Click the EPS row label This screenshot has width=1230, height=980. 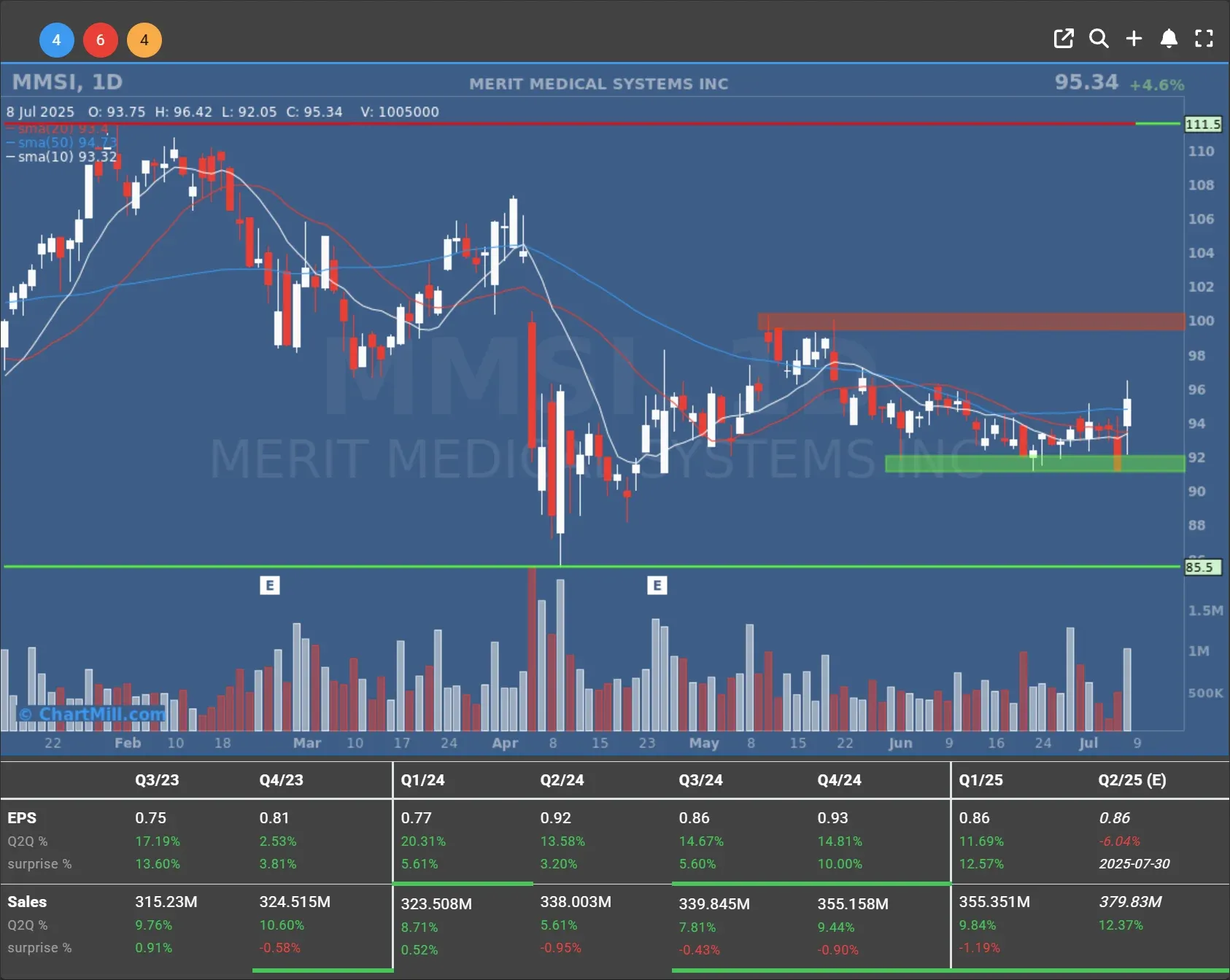coord(22,817)
